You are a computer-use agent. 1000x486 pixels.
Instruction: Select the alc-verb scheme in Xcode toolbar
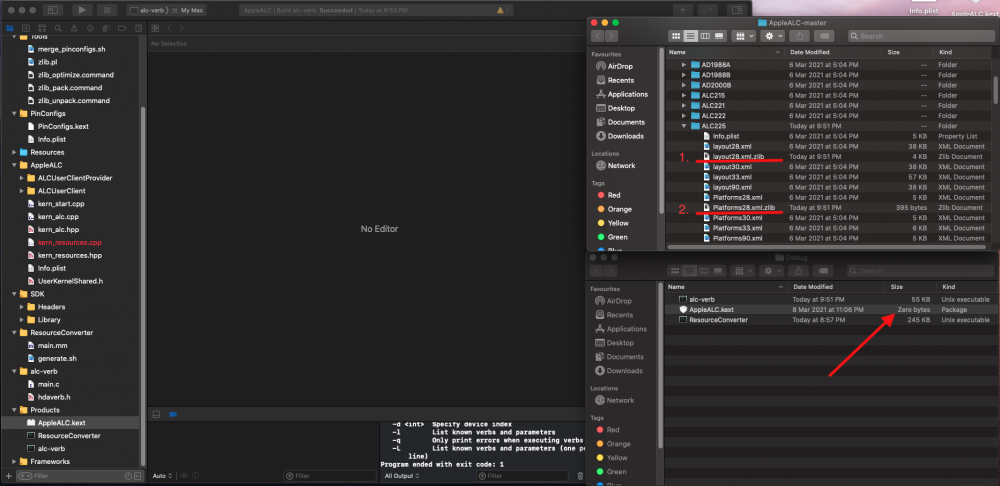(148, 10)
